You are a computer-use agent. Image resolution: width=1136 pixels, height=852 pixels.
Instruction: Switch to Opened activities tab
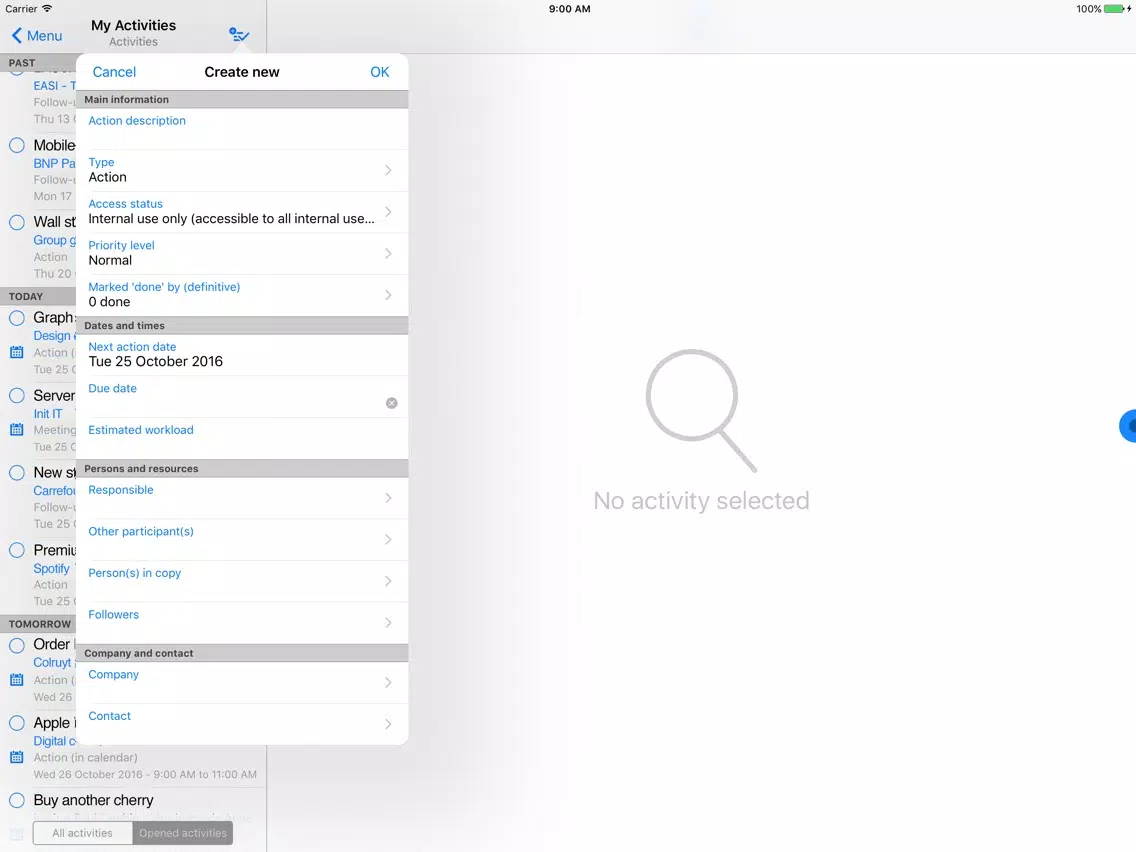point(183,833)
